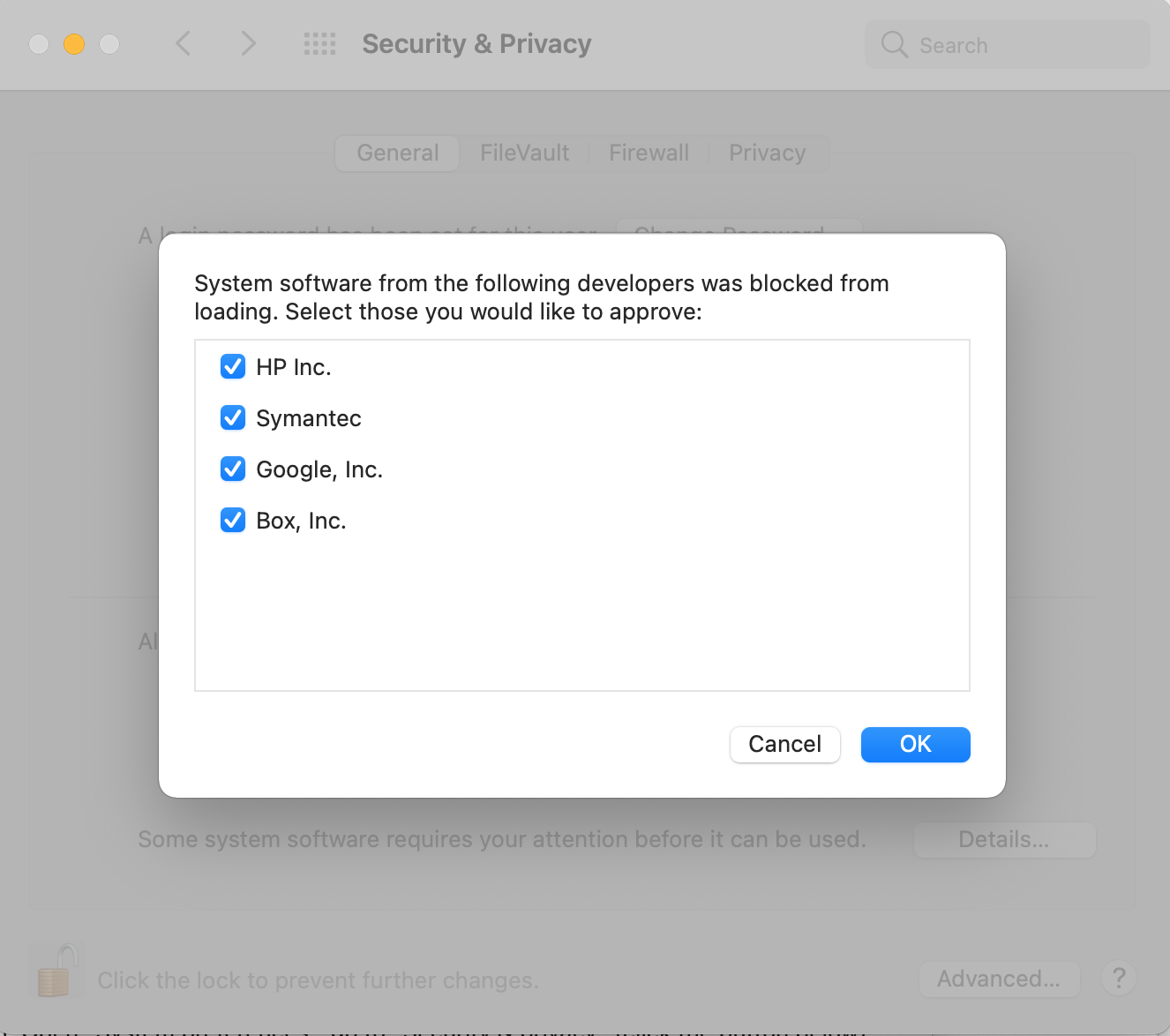Open the Details… button
This screenshot has width=1170, height=1036.
click(x=1003, y=839)
